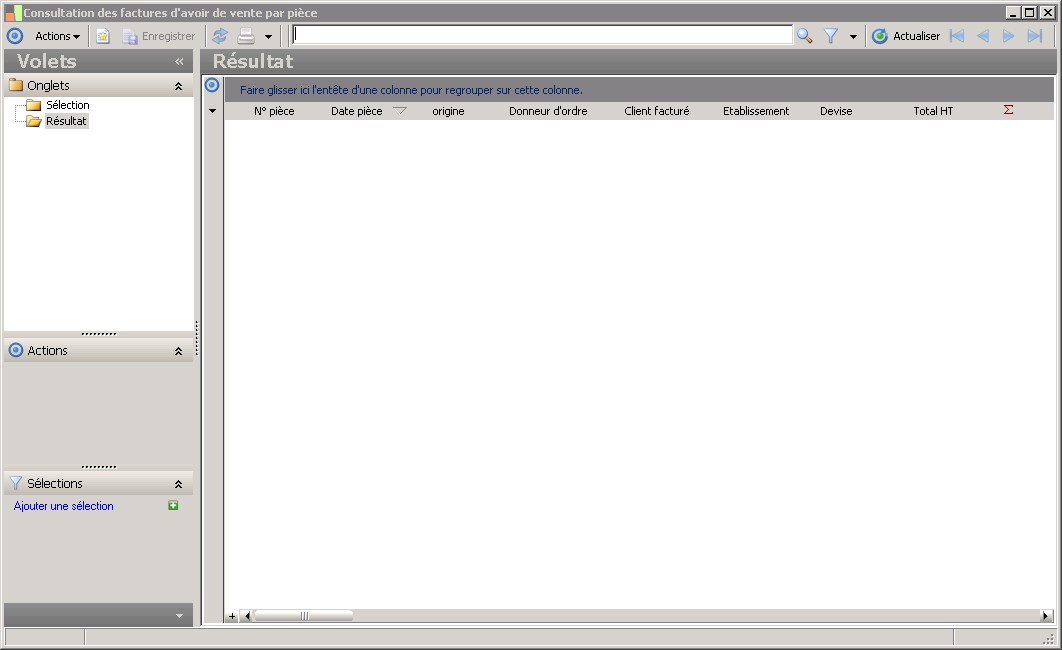Click the horizontal scrollbar right arrow

pos(1046,616)
